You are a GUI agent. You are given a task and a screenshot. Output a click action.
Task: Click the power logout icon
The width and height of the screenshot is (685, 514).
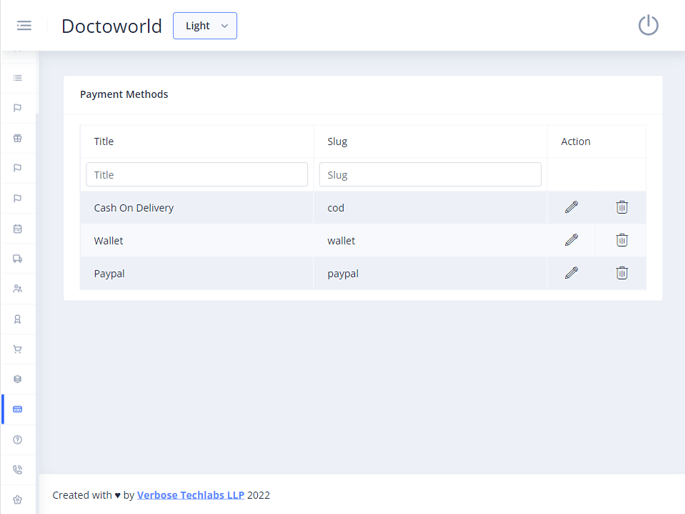click(x=648, y=26)
